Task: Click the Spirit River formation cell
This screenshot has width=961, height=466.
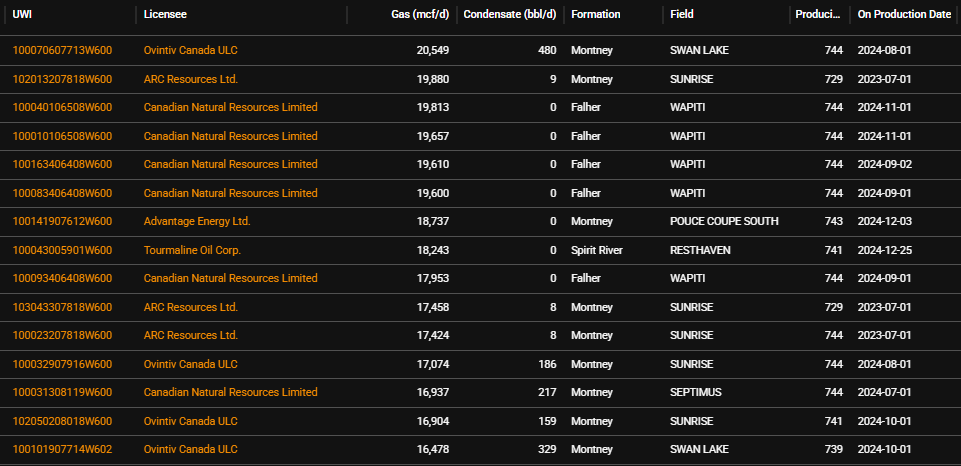Action: (597, 250)
